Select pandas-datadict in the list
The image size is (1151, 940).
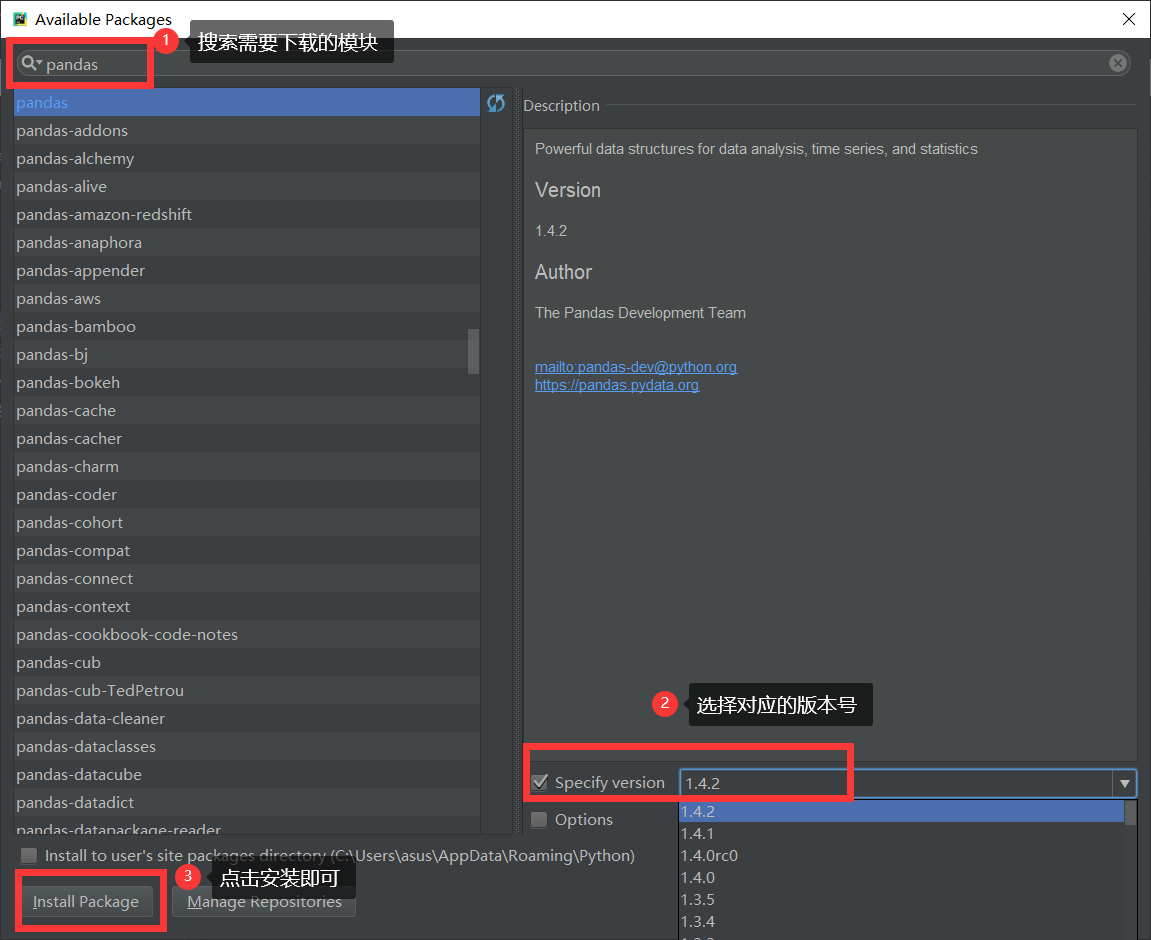[247, 803]
